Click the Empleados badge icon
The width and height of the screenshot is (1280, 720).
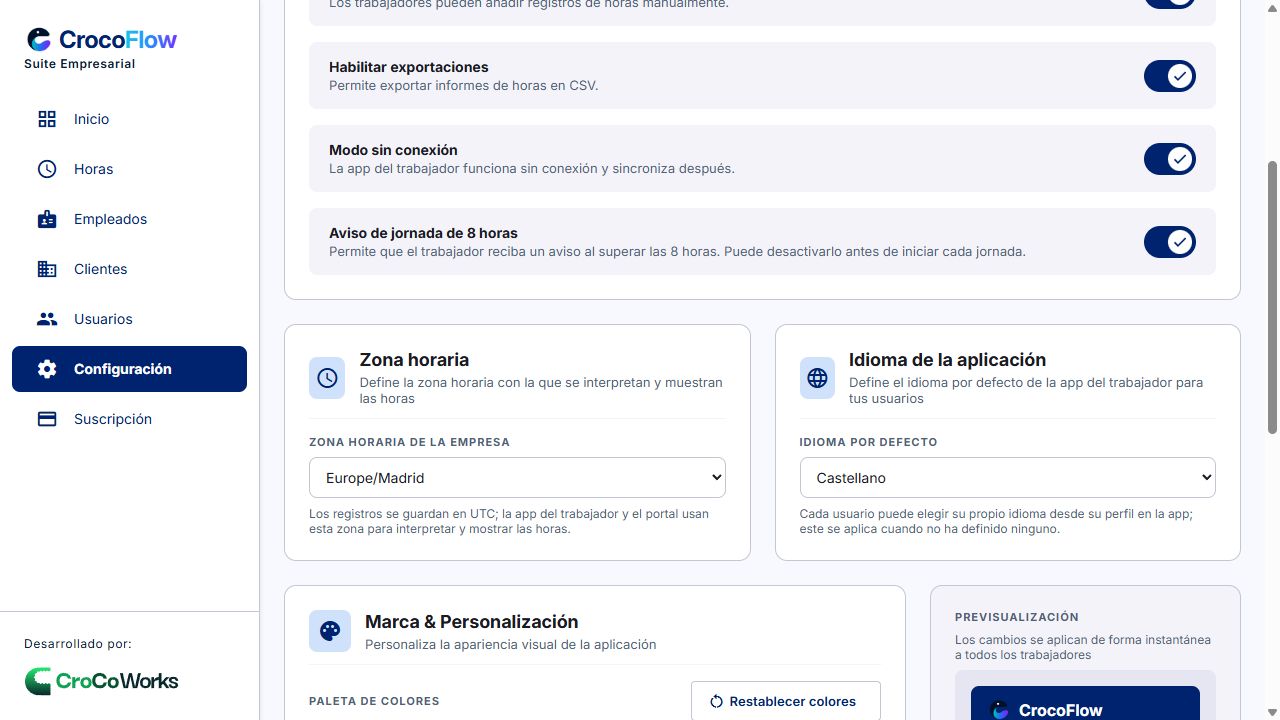(47, 219)
